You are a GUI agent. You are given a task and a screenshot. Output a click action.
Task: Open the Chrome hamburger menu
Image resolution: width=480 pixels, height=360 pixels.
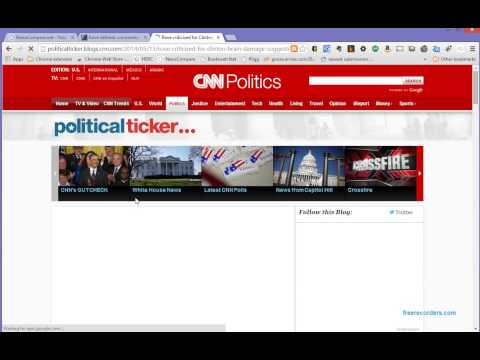click(x=472, y=49)
